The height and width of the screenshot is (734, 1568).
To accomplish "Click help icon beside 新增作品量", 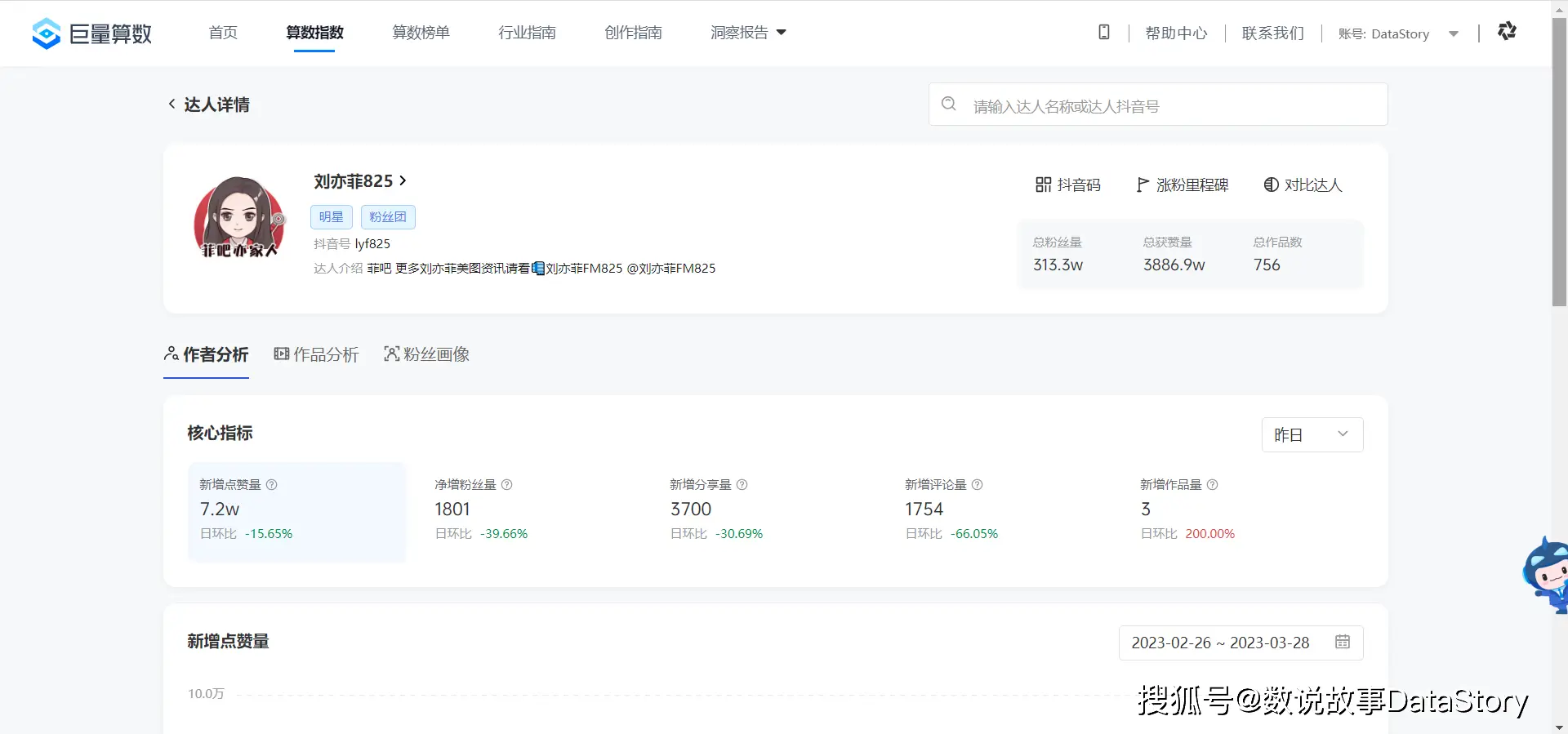I will 1212,484.
